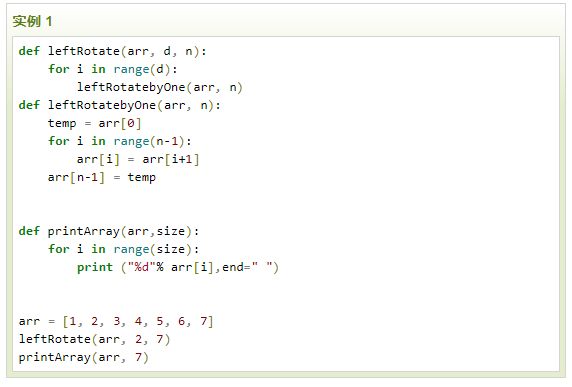Click the def leftRotate function name
Viewport: 572px width, 387px height.
click(x=84, y=51)
